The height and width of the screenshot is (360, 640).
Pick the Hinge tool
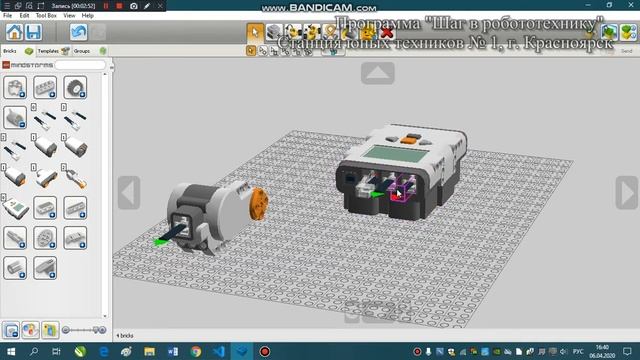(x=293, y=32)
